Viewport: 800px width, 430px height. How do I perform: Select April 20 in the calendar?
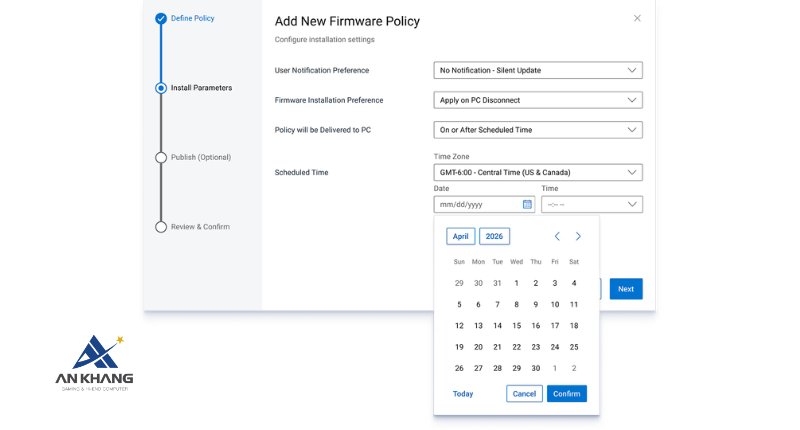point(478,347)
